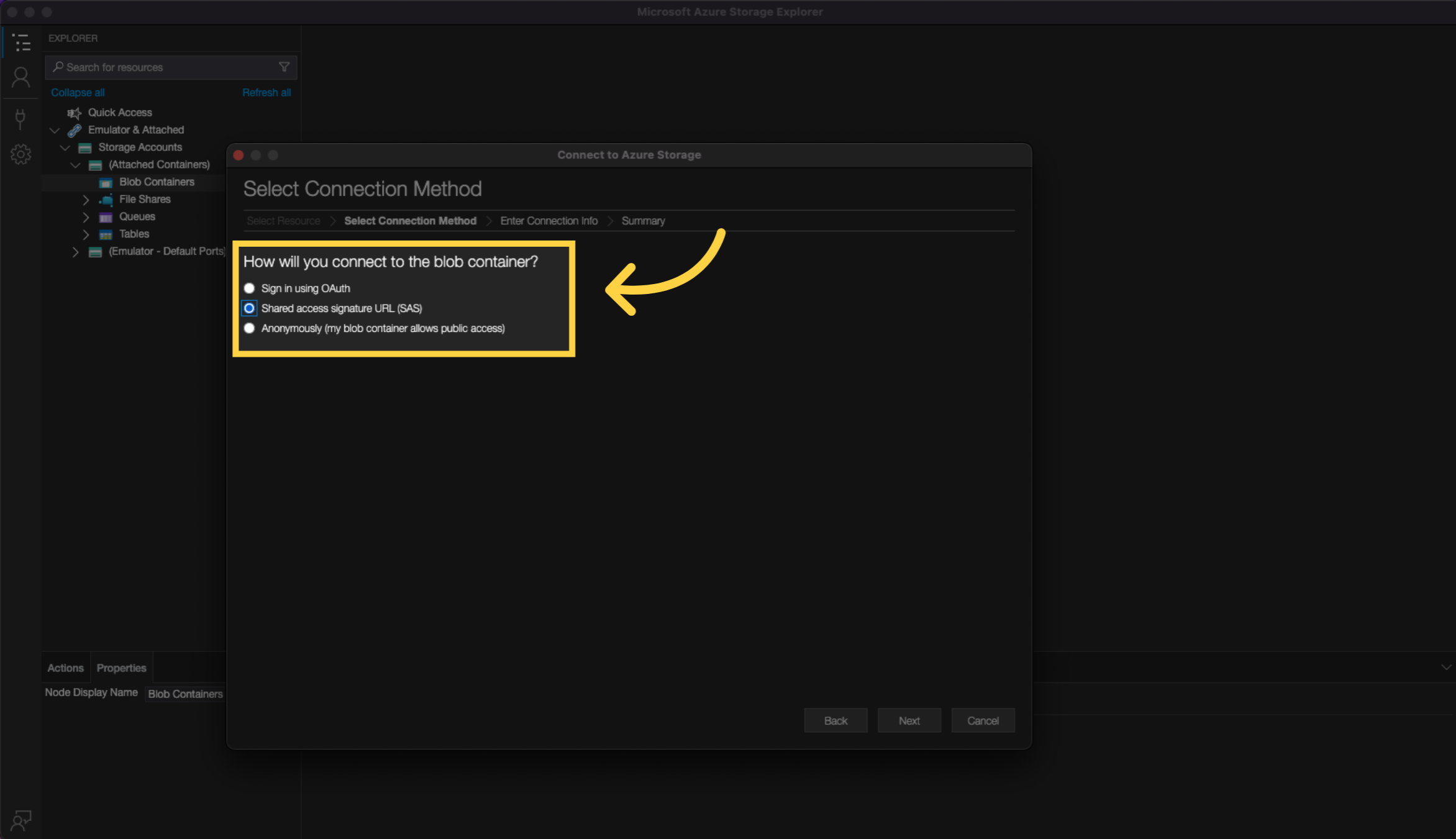
Task: Click the Quick Access star icon
Action: (75, 112)
